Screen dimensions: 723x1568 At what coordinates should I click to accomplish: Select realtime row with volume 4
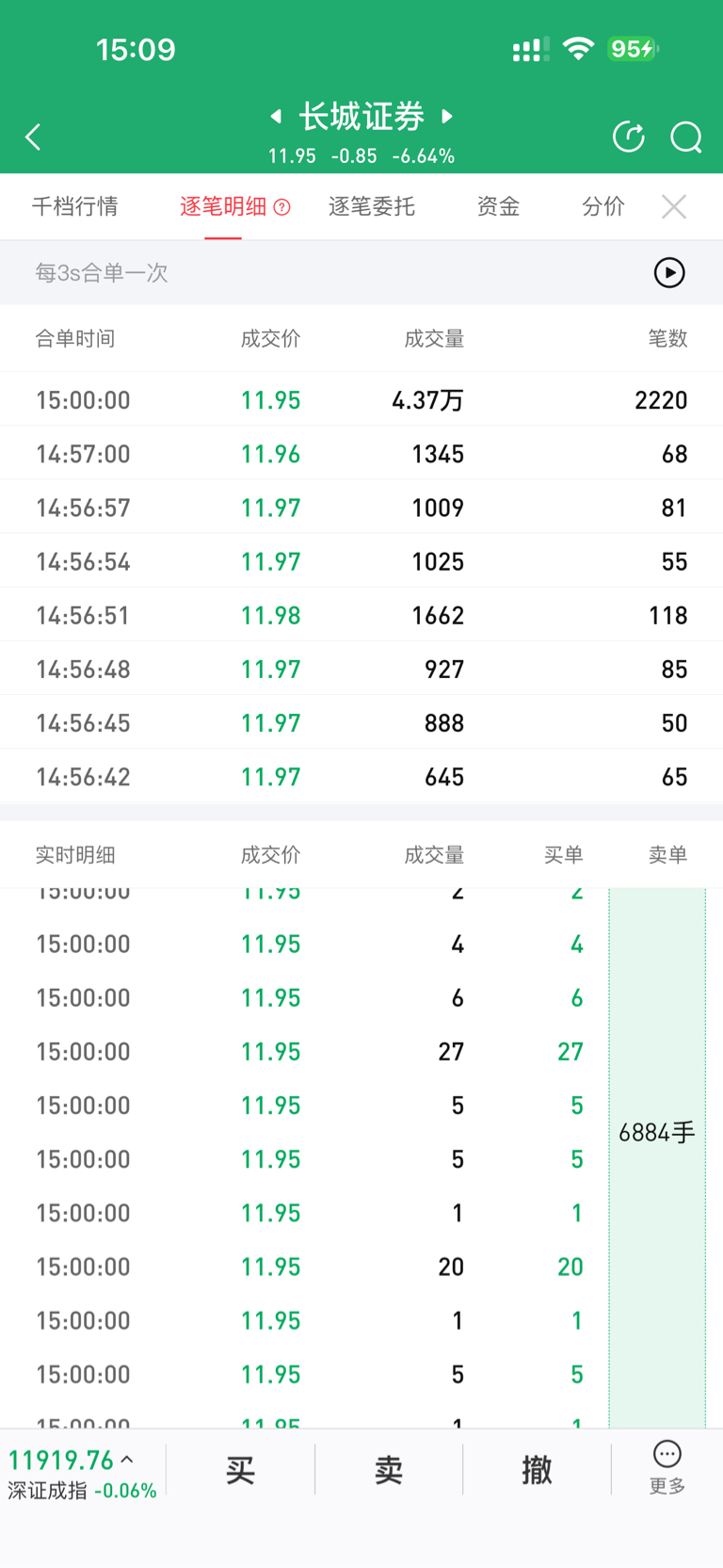pyautogui.click(x=304, y=944)
